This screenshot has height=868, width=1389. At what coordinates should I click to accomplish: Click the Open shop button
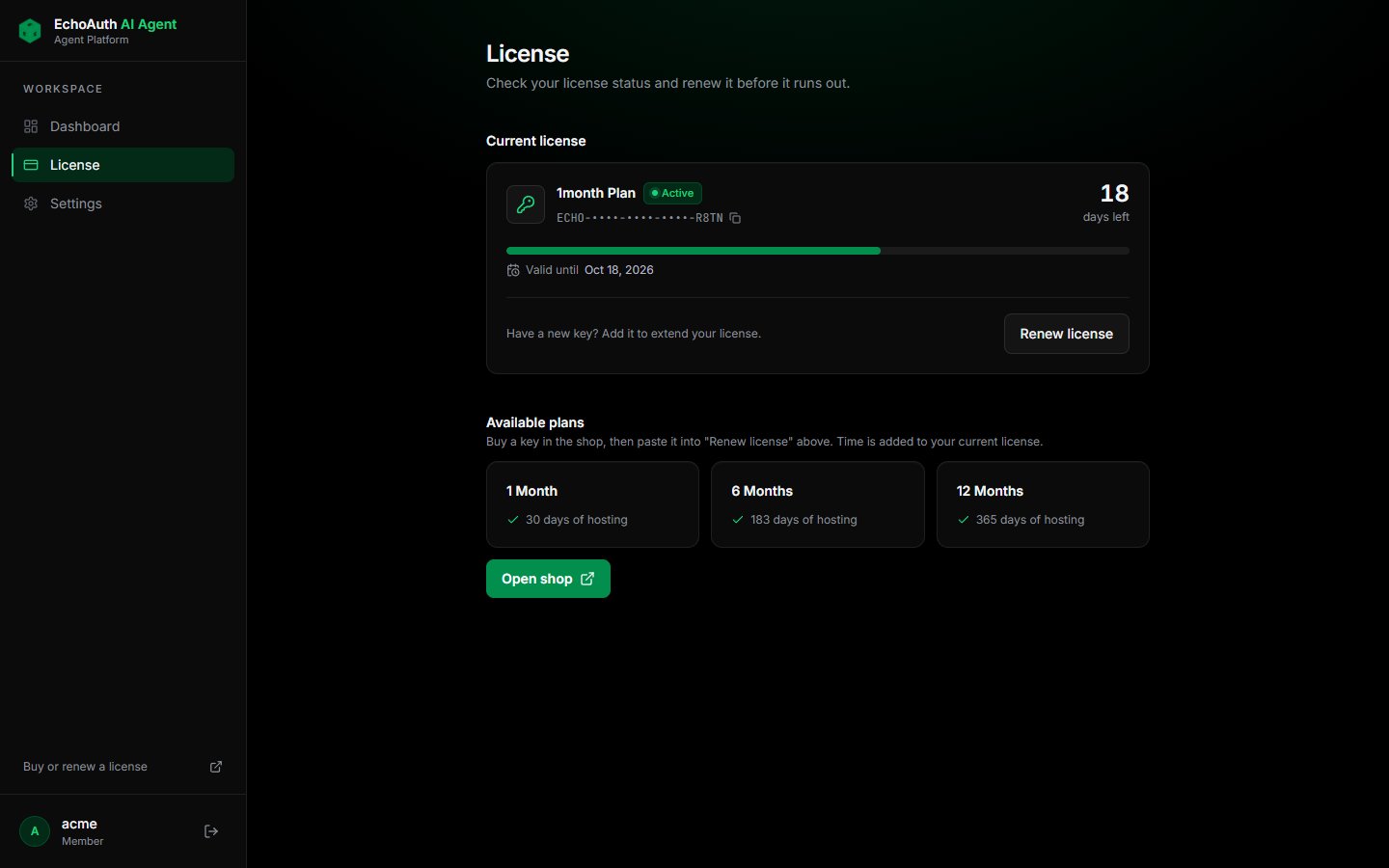coord(548,579)
